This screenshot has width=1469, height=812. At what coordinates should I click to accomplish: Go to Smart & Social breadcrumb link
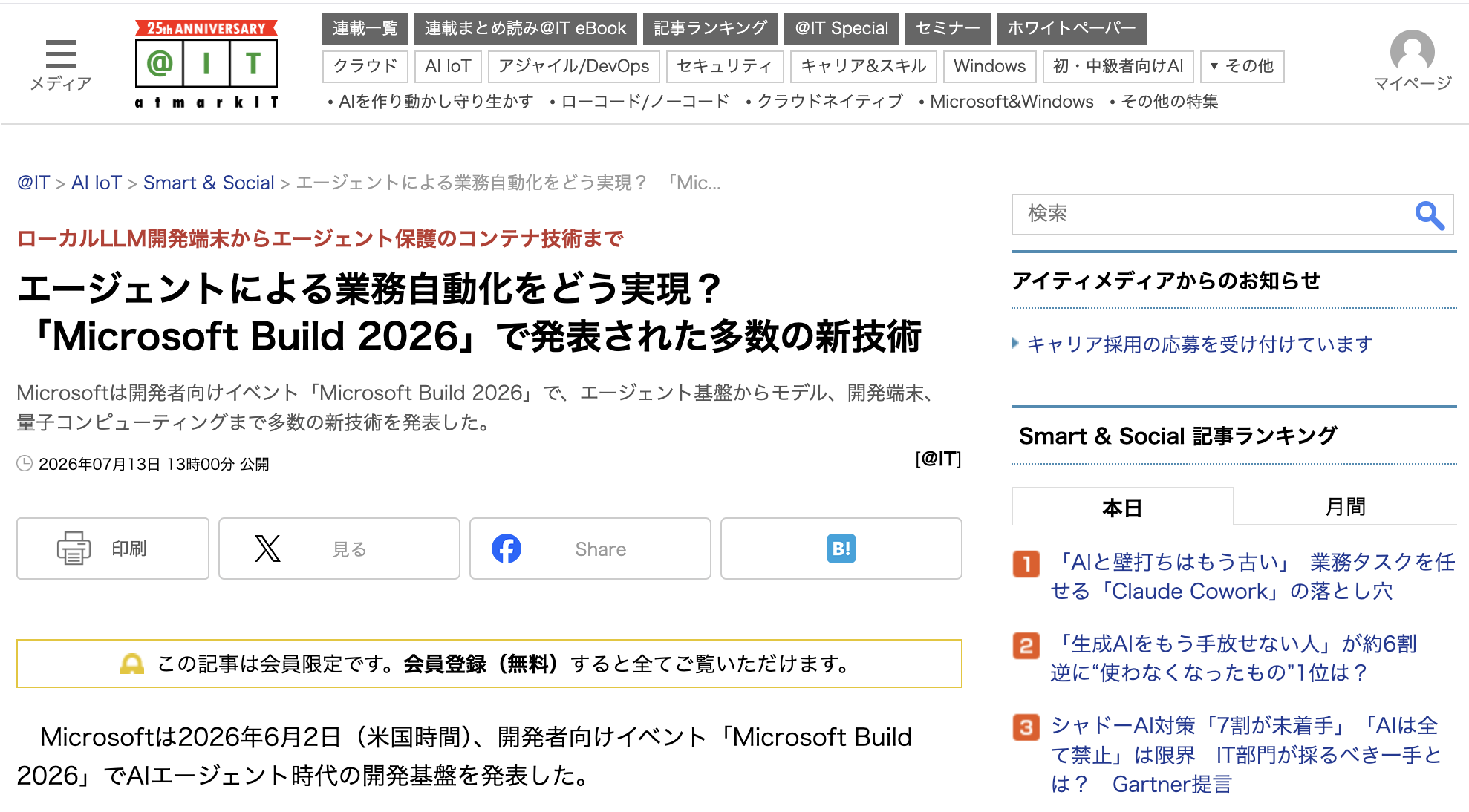tap(209, 183)
